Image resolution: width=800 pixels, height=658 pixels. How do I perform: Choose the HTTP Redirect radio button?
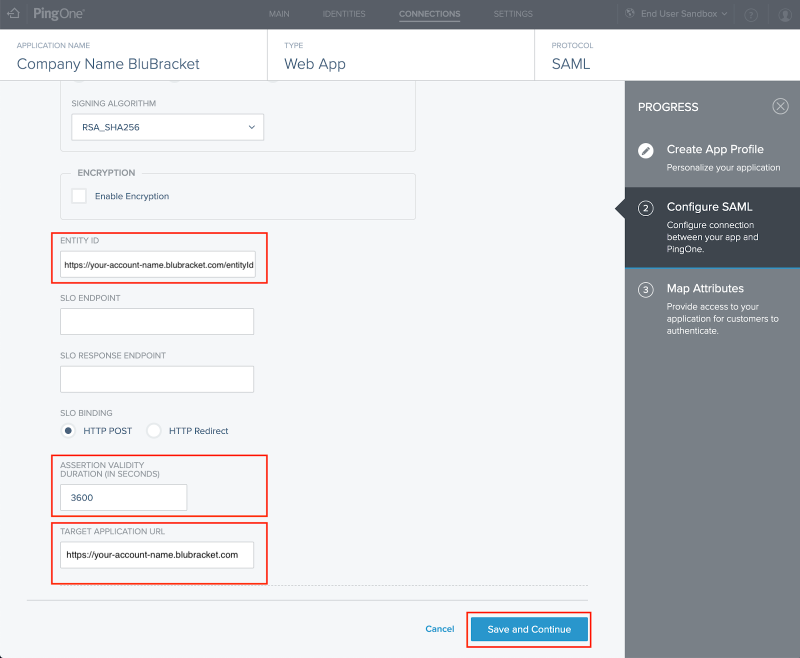click(x=154, y=431)
